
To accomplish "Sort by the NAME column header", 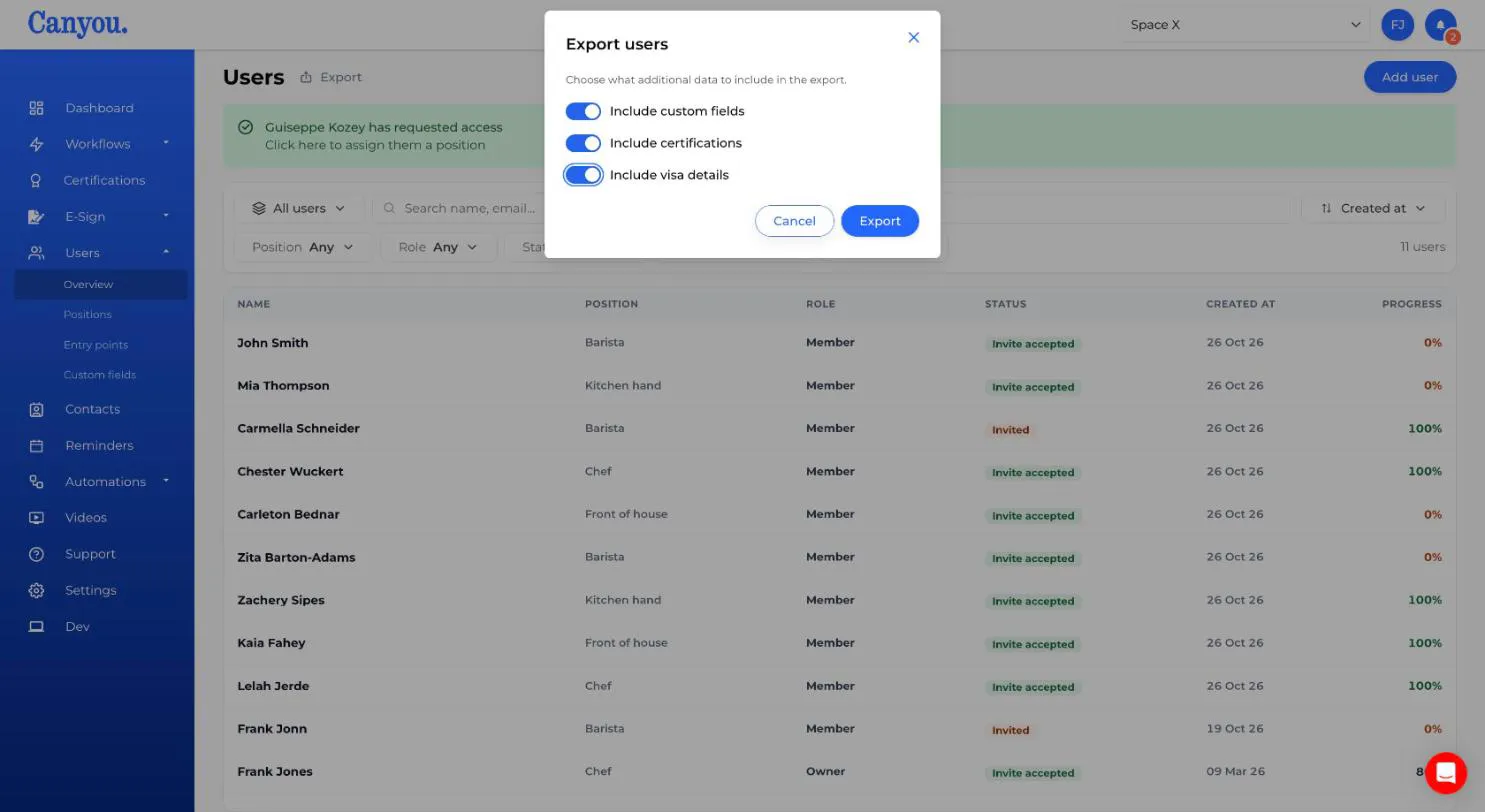I will (x=253, y=304).
